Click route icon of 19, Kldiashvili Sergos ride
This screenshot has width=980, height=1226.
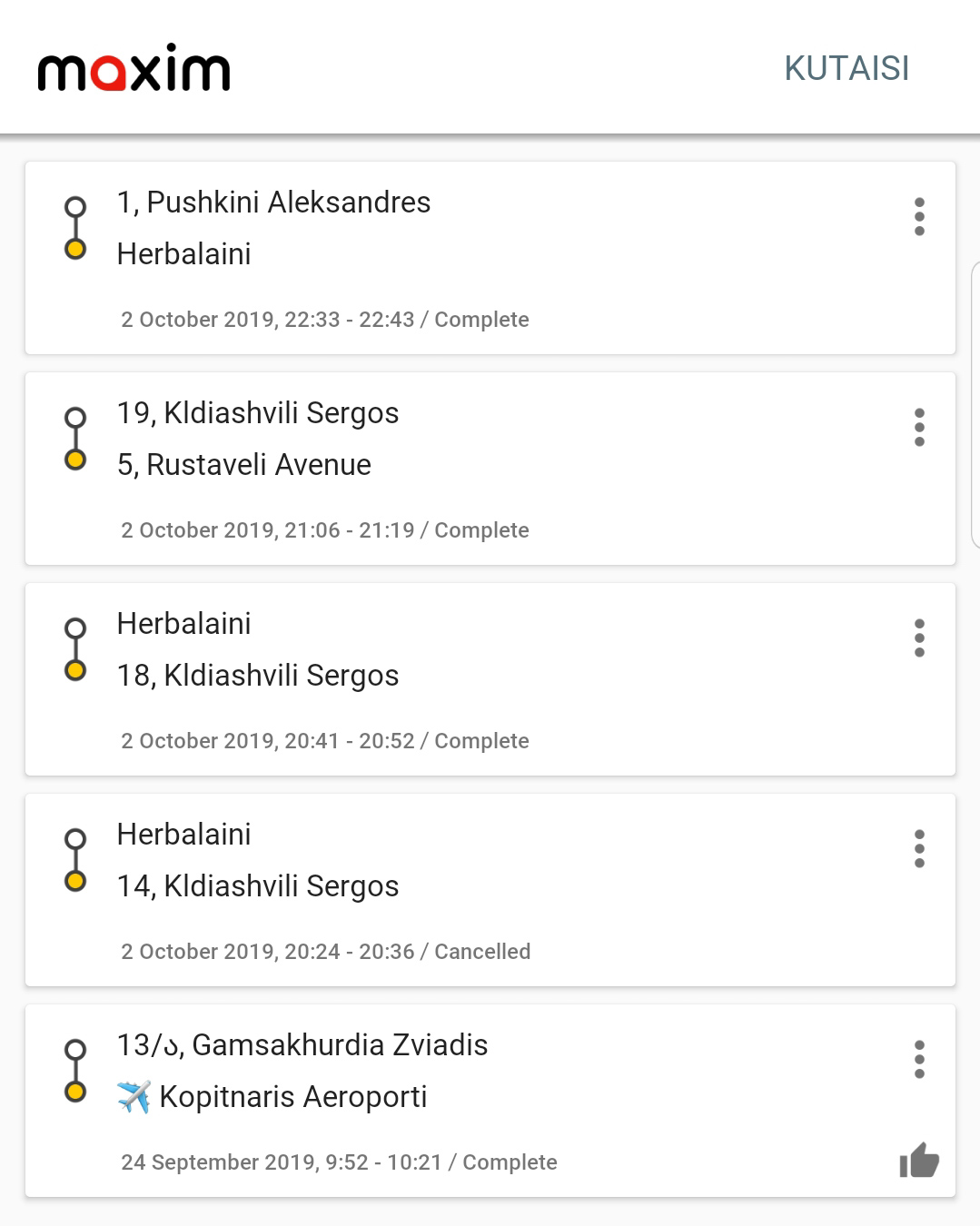(x=75, y=439)
